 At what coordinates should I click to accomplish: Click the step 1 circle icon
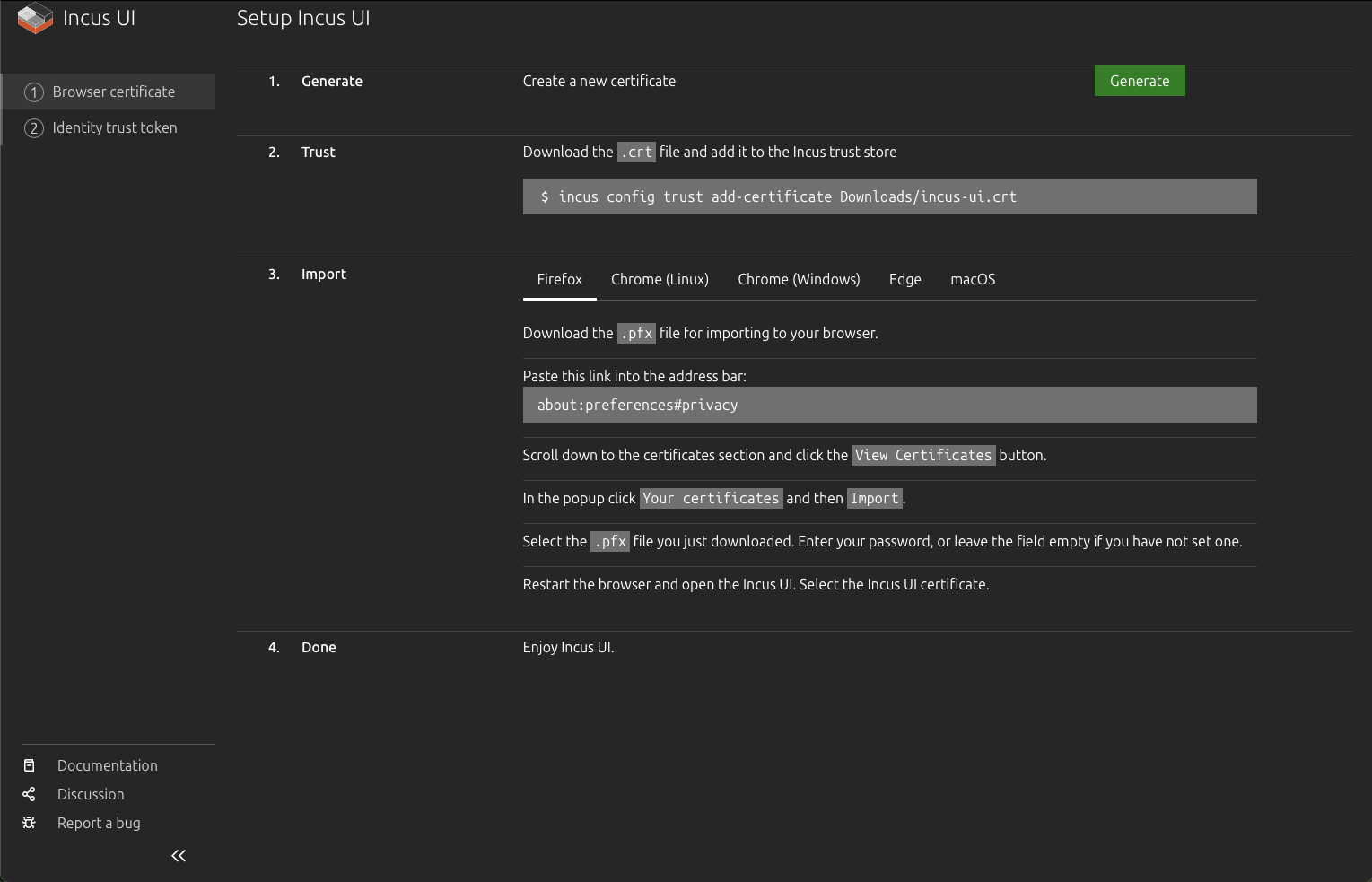coord(34,92)
